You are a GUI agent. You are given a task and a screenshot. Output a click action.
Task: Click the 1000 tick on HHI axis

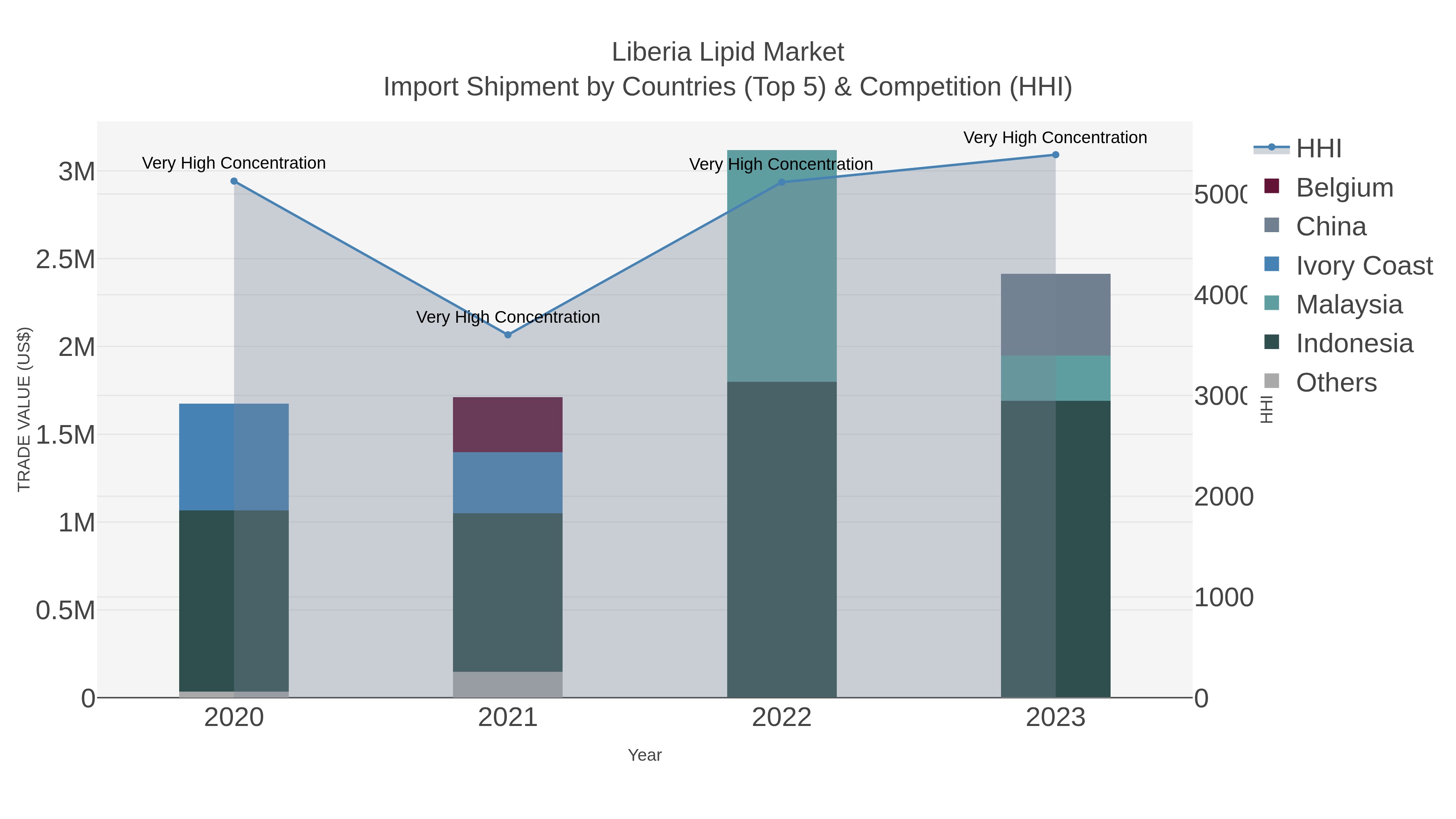(x=1224, y=597)
